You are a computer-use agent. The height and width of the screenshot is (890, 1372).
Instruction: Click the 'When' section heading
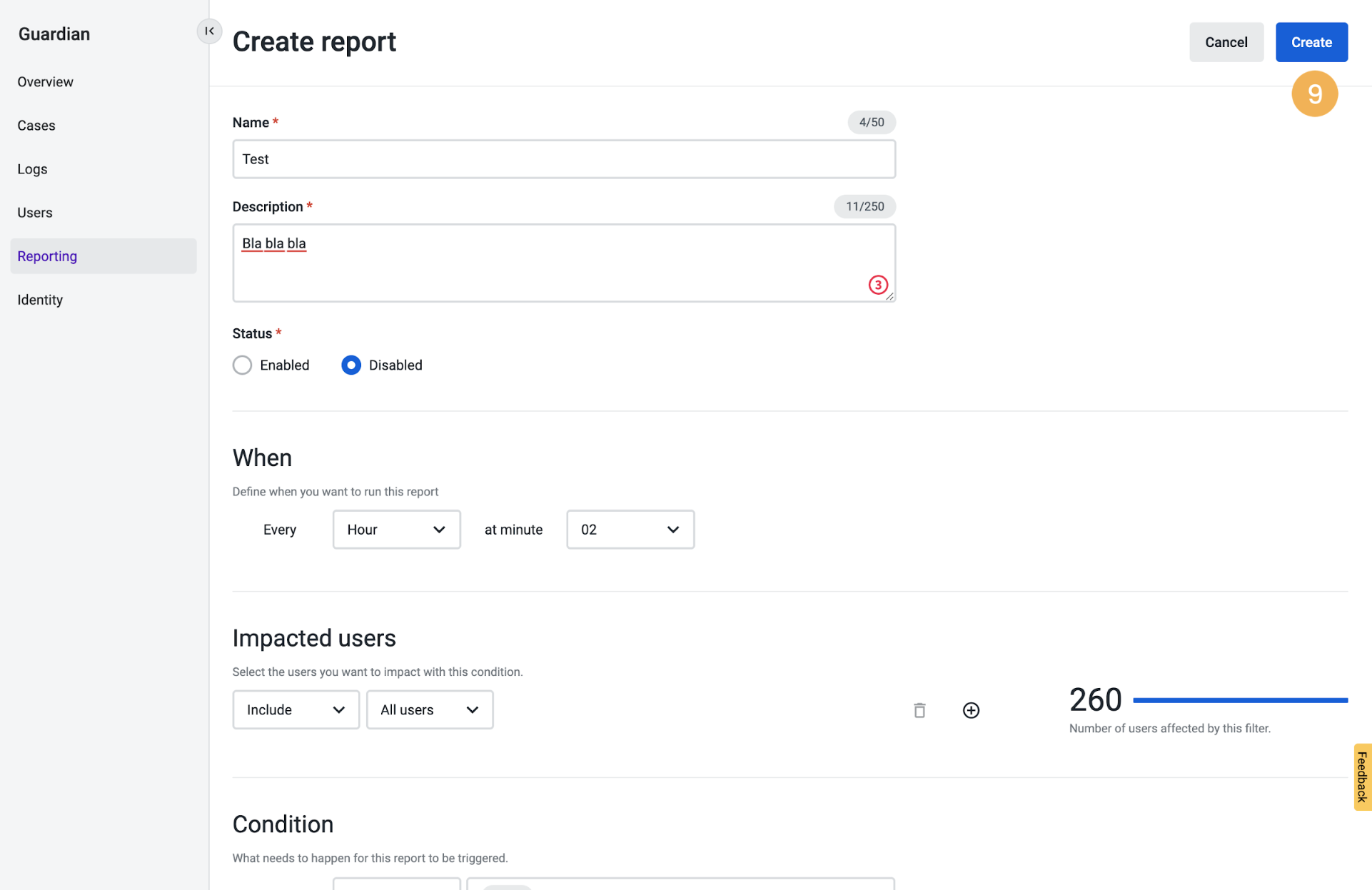click(x=262, y=457)
